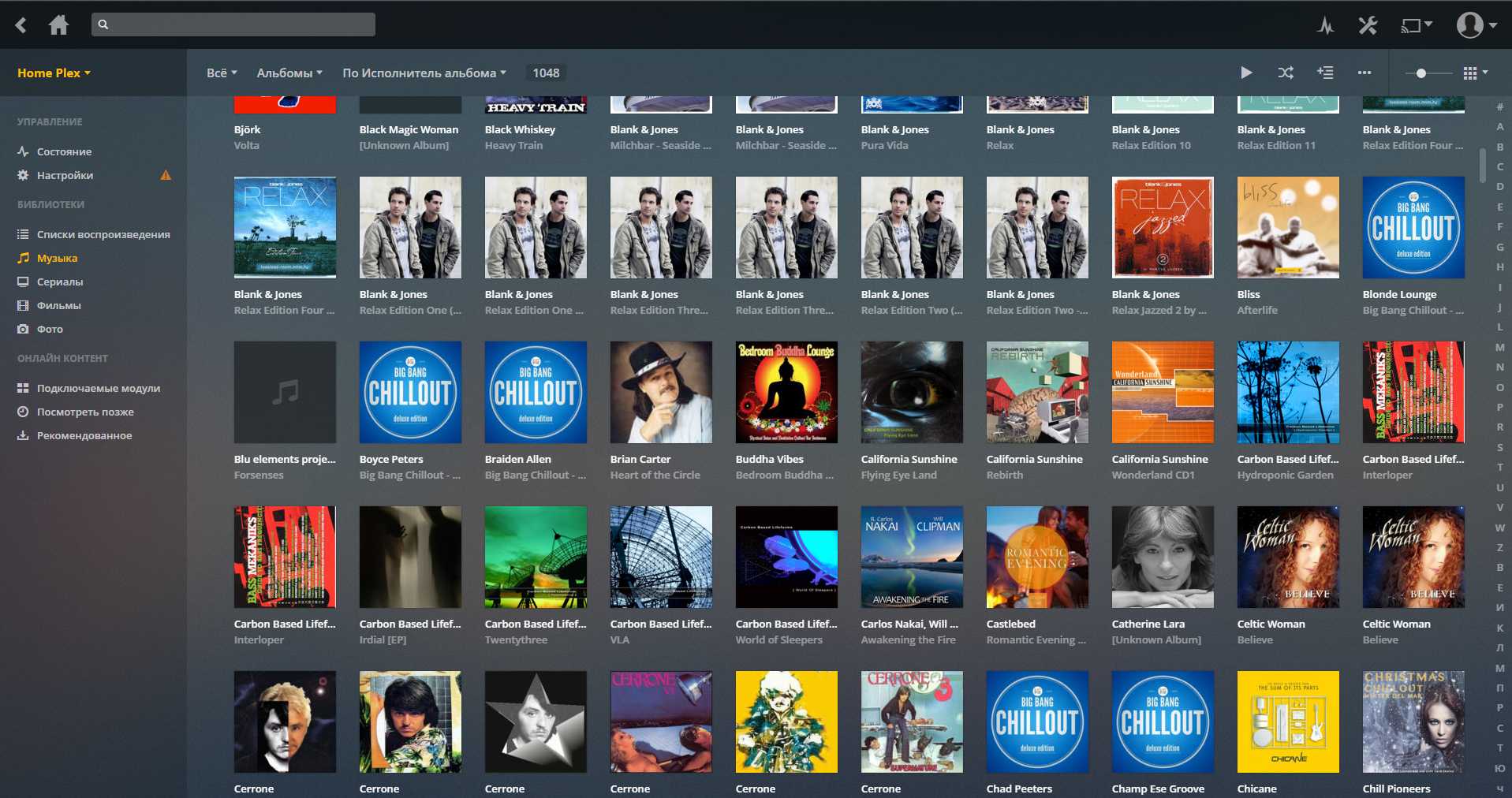This screenshot has height=798, width=1512.
Task: Click Boyce Peters artist link
Action: coord(391,459)
